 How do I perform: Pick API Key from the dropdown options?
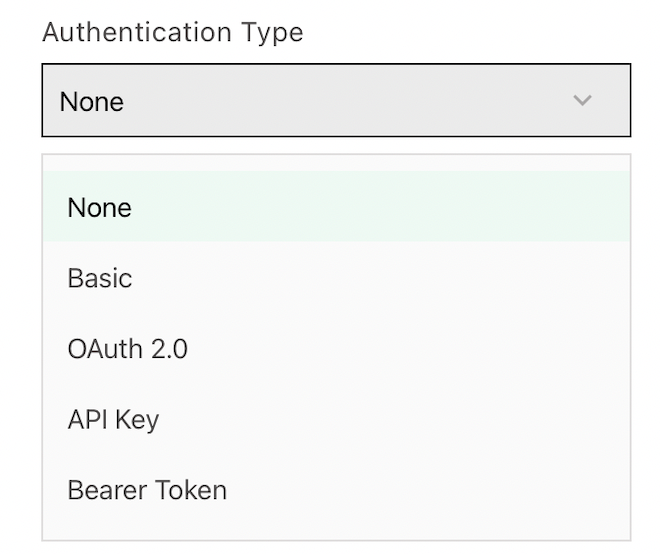point(336,419)
